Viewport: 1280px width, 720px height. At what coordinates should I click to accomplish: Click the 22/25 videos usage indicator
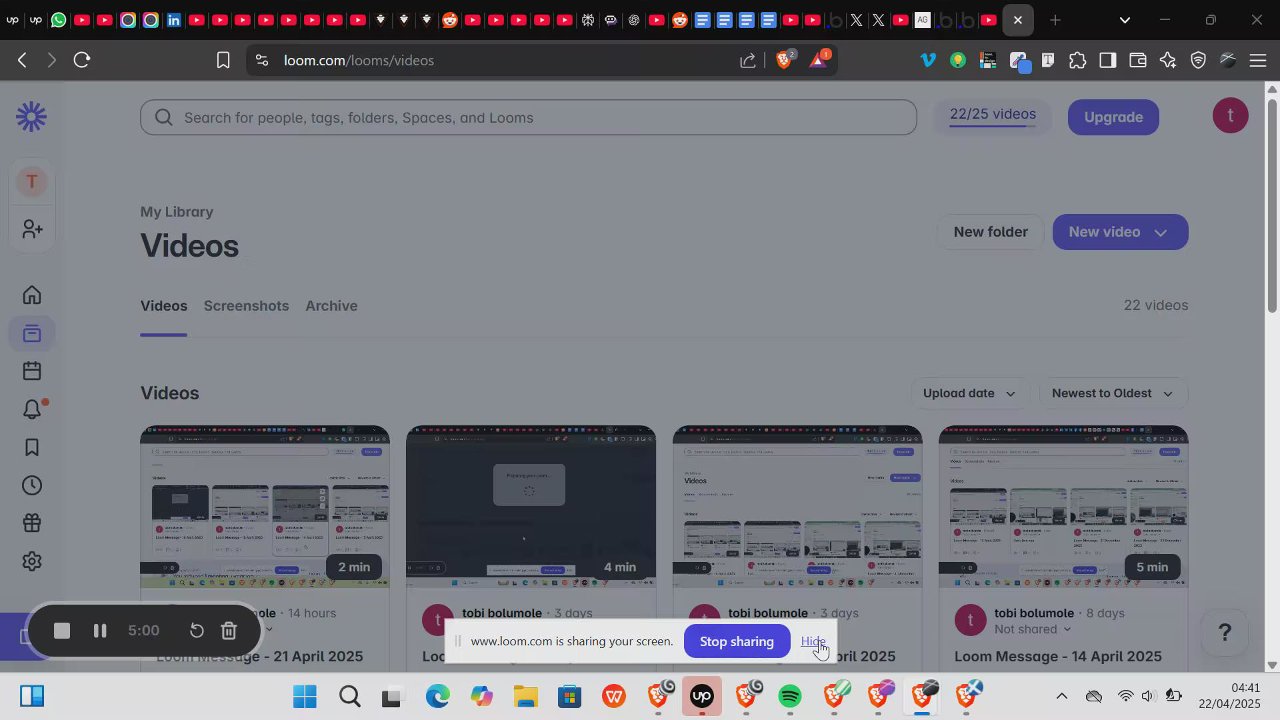(x=993, y=116)
